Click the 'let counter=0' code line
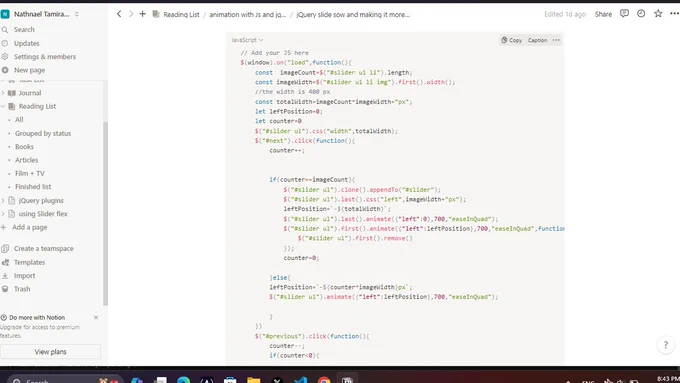 (278, 121)
